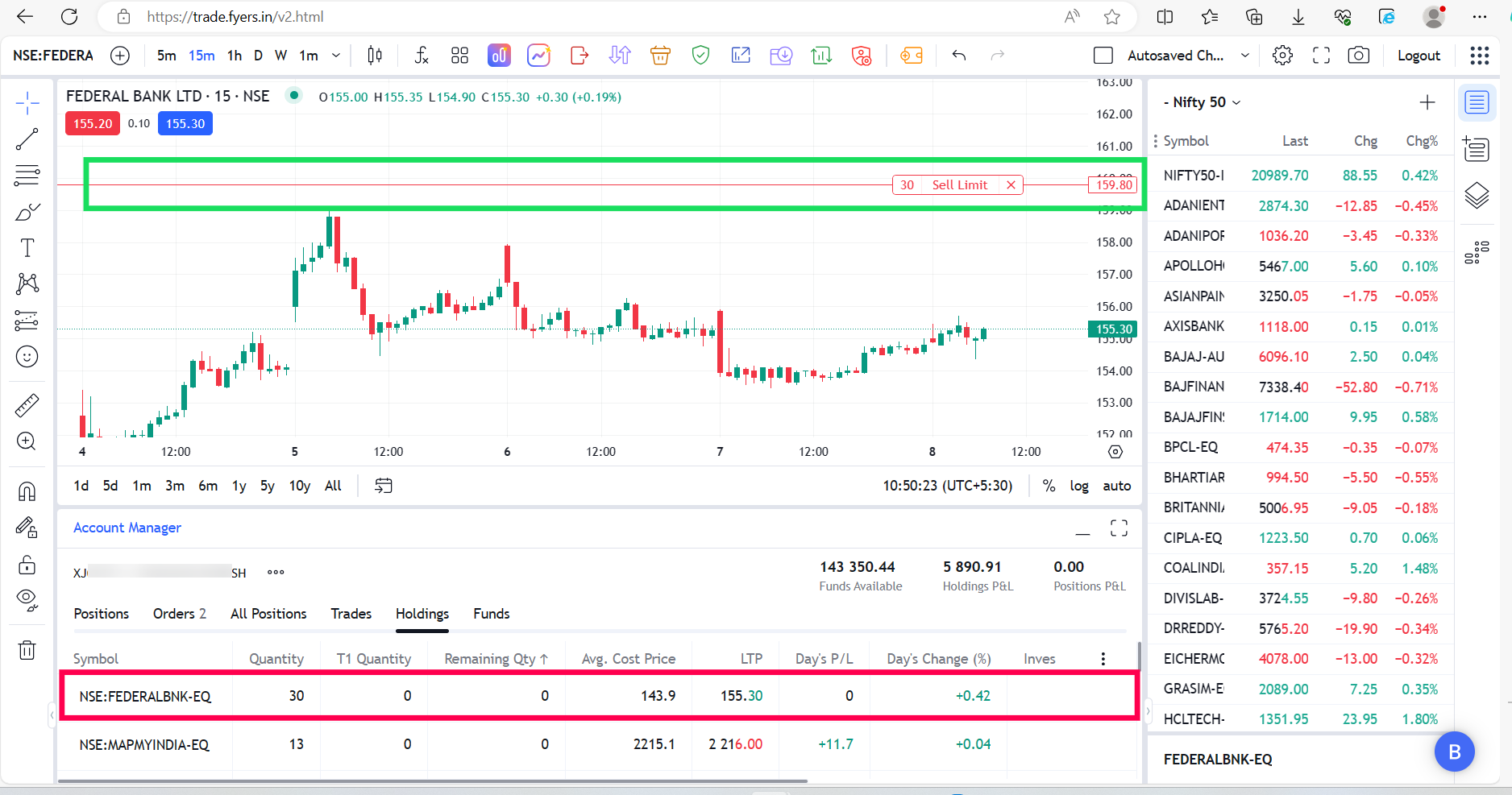Viewport: 1512px width, 795px height.
Task: Open the orange basket order icon
Action: pyautogui.click(x=660, y=56)
